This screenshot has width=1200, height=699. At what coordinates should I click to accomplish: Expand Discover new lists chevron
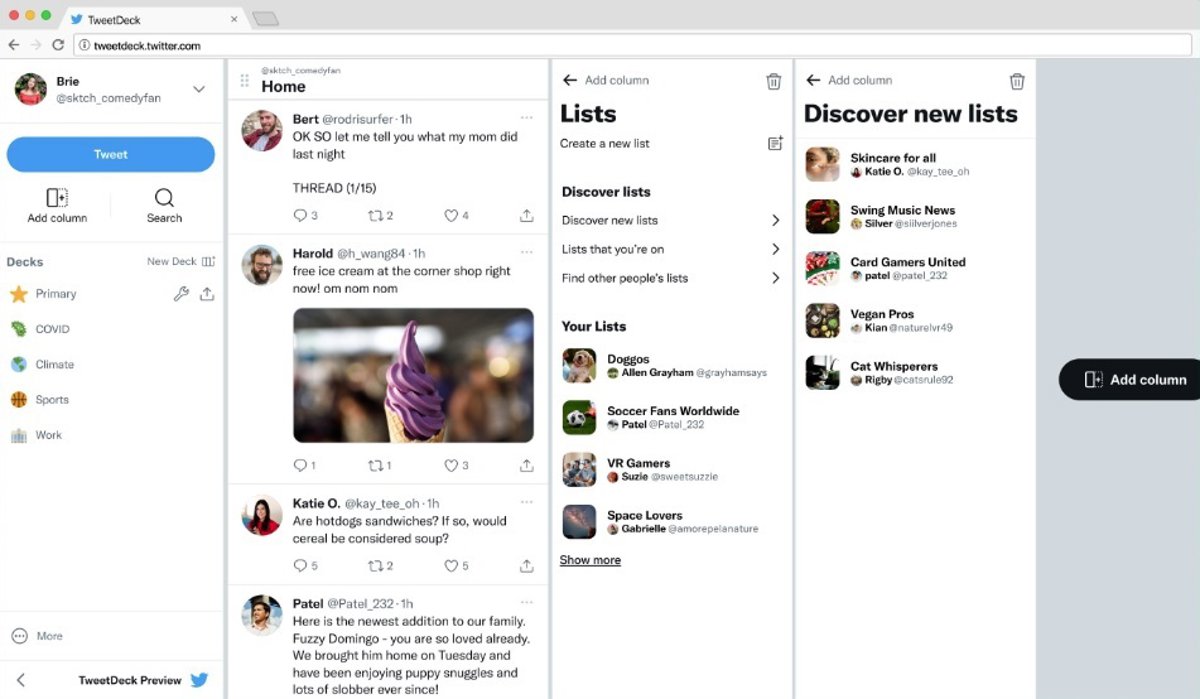[775, 220]
